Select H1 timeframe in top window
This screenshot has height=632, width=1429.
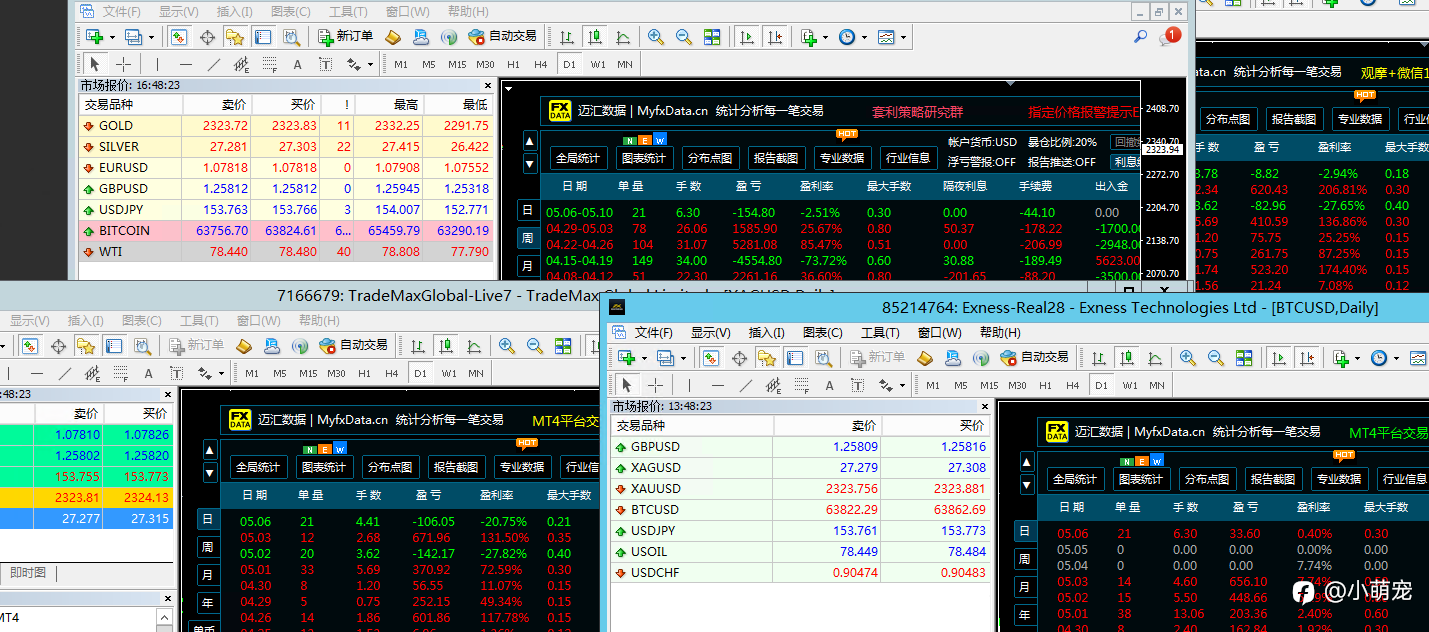pos(513,64)
